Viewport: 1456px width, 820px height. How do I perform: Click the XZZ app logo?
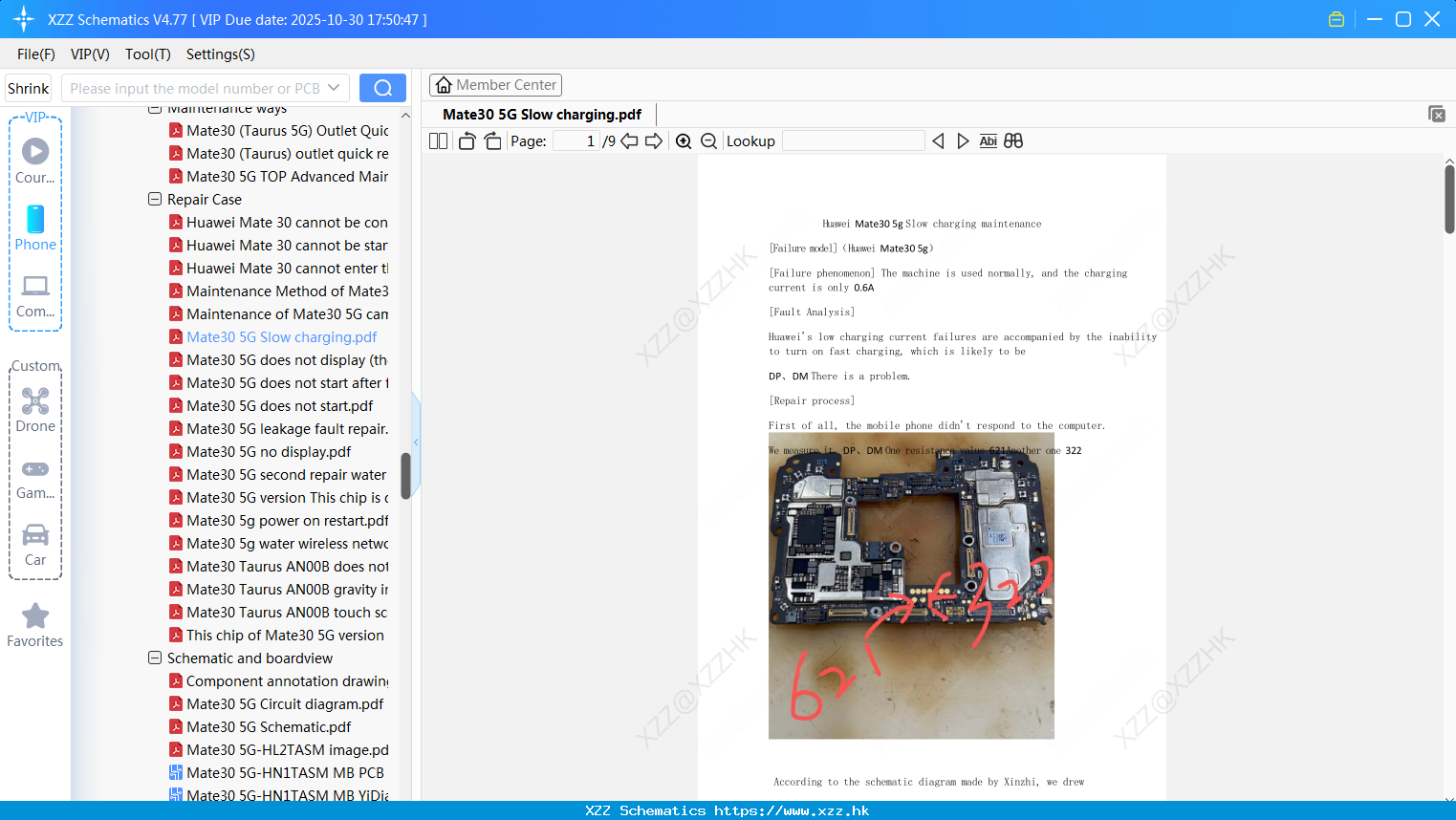click(x=24, y=19)
